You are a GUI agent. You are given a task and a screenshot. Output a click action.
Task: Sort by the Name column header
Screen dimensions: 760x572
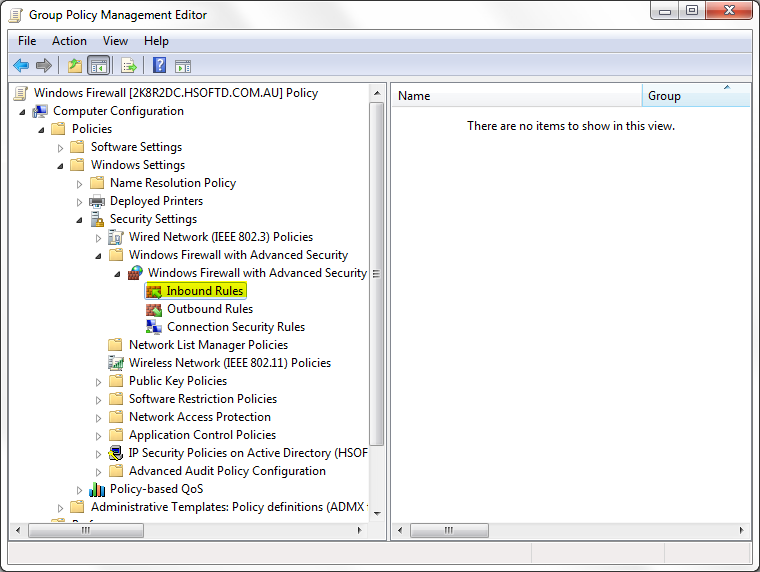516,95
